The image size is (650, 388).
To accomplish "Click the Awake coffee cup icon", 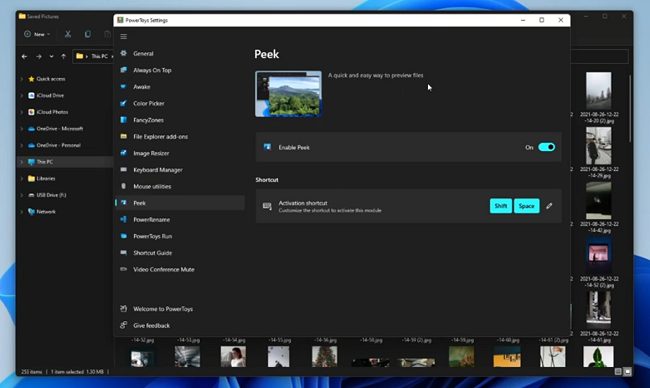I will coord(124,87).
